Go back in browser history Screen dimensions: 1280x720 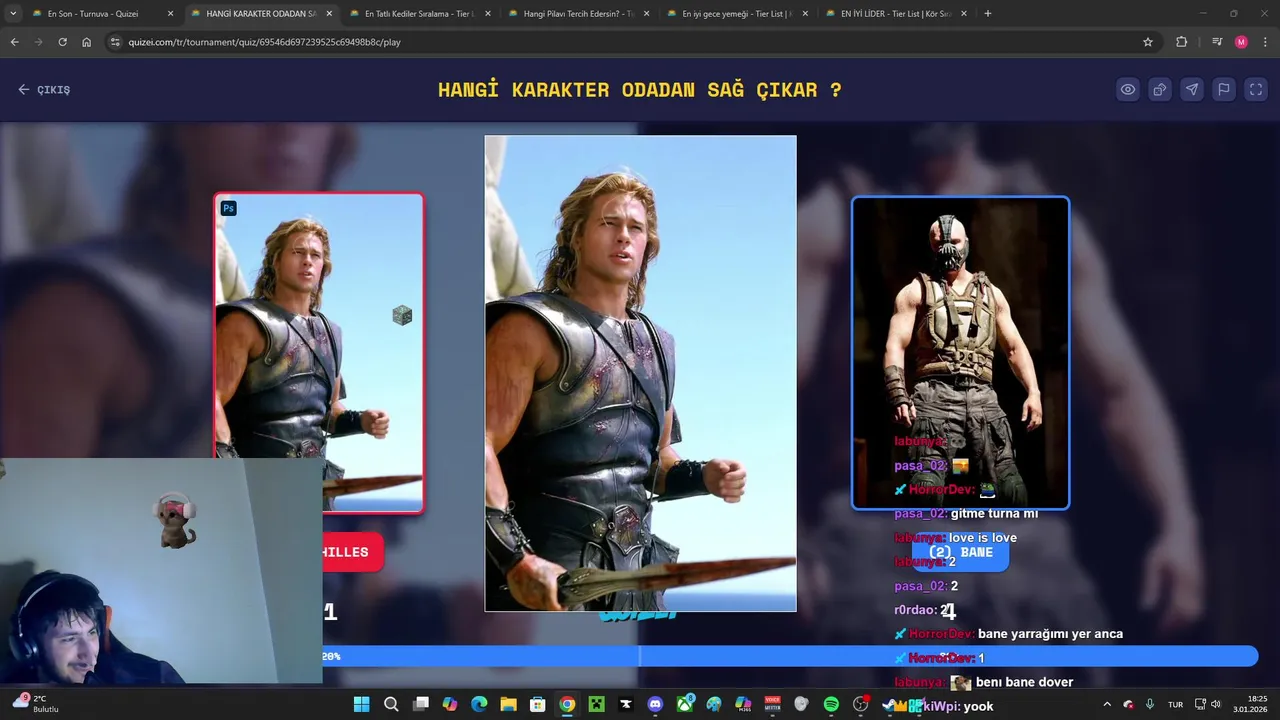click(x=14, y=42)
